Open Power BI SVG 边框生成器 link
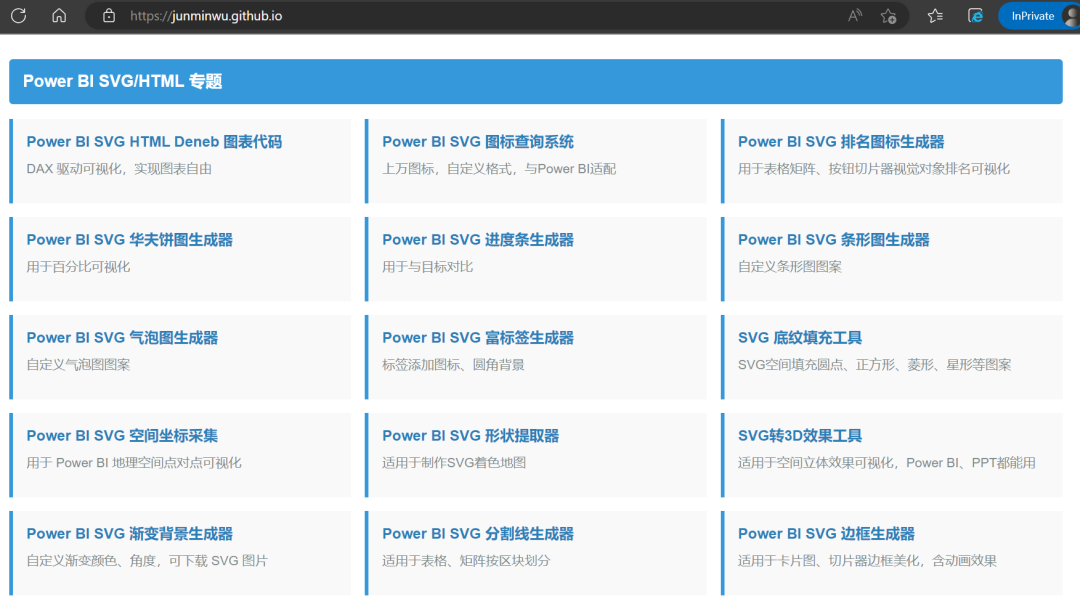 point(826,533)
